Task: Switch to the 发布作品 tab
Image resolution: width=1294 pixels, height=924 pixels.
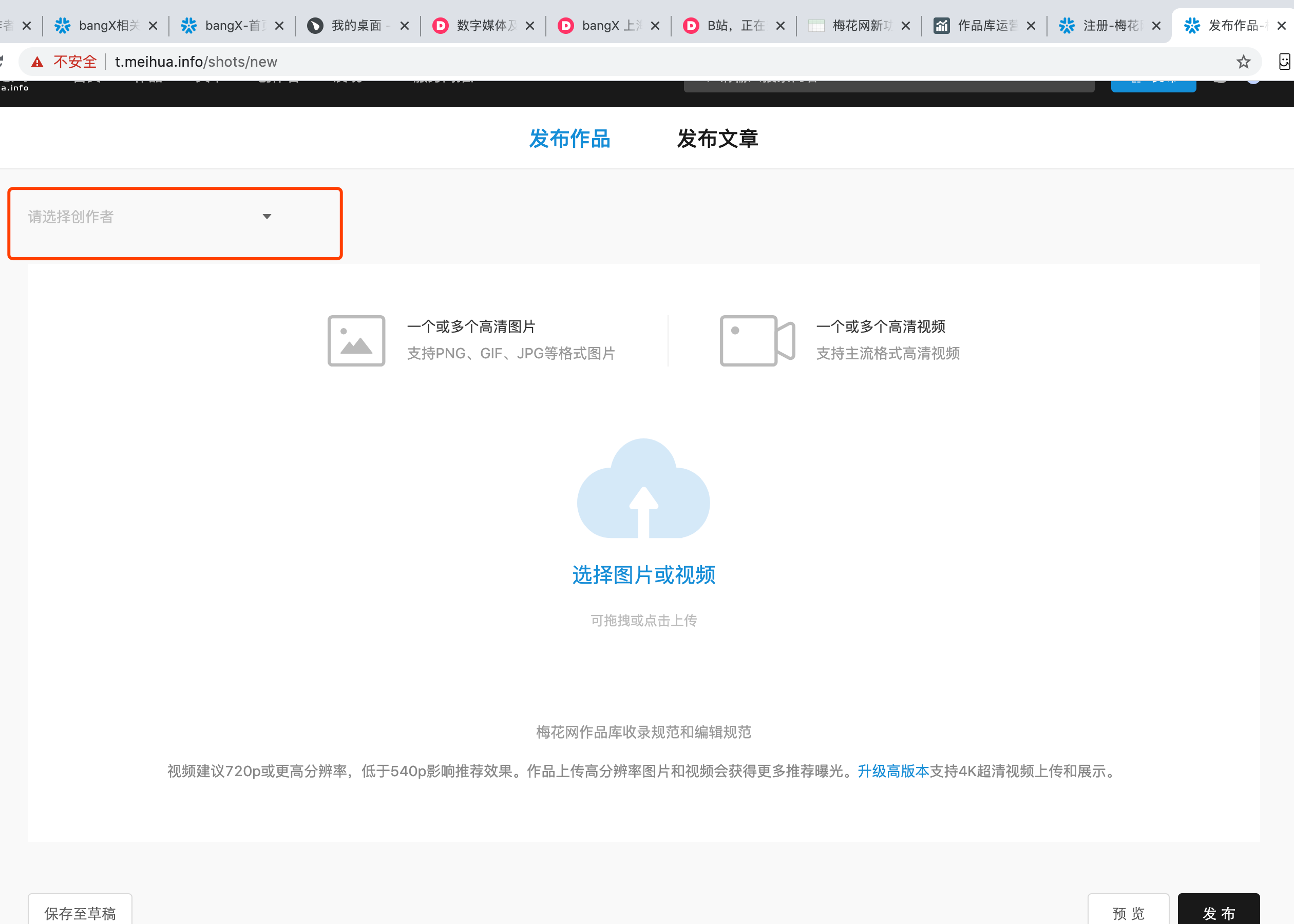Action: [569, 138]
